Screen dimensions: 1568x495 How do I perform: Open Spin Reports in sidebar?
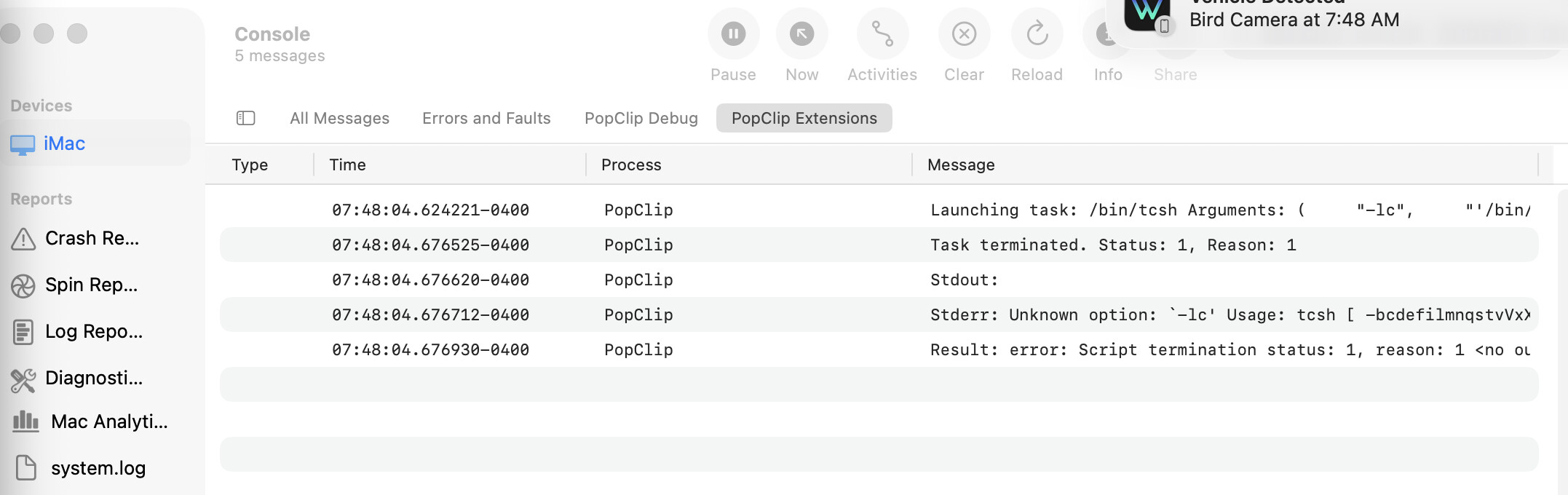tap(91, 285)
